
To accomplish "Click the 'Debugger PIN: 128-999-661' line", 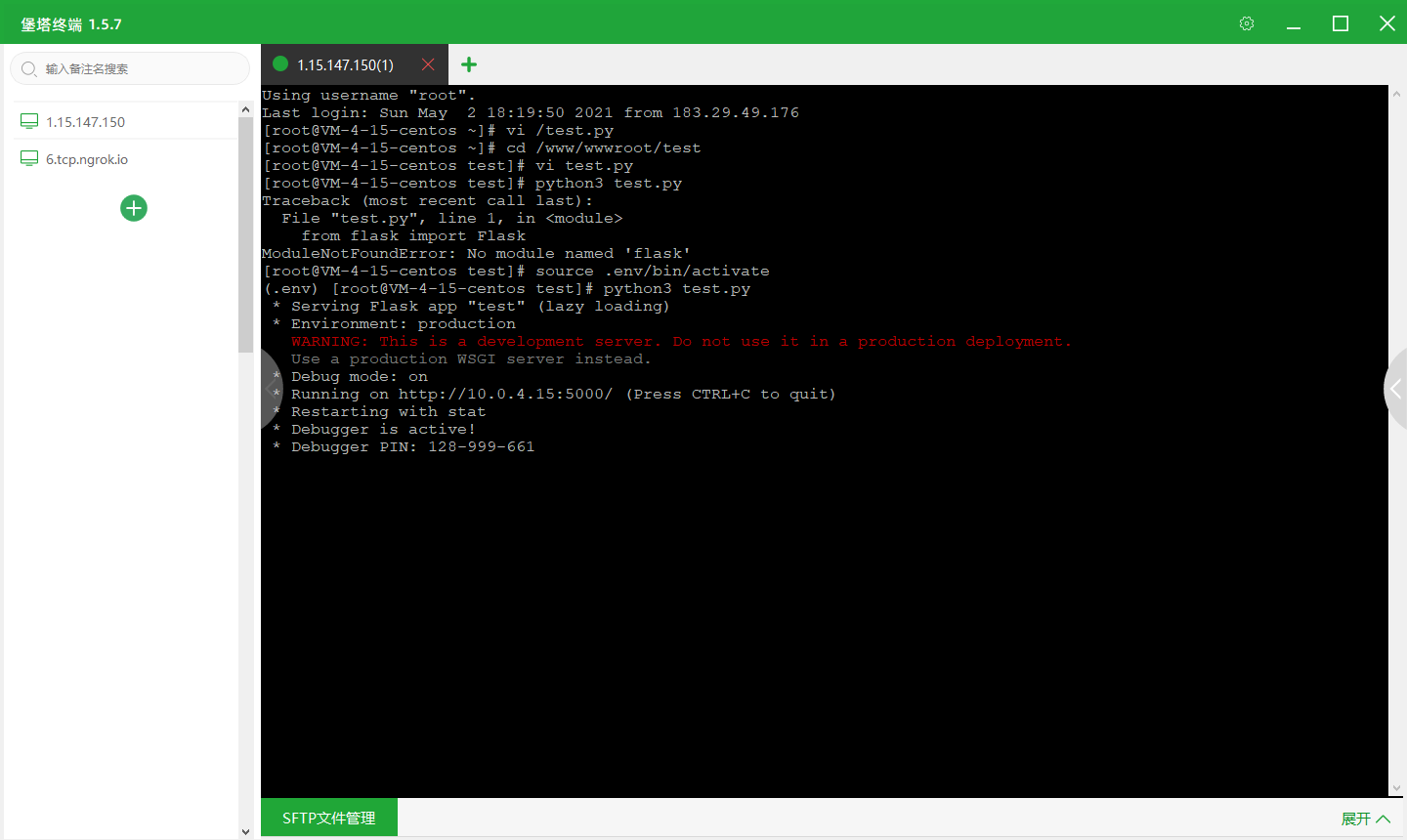I will coord(404,447).
